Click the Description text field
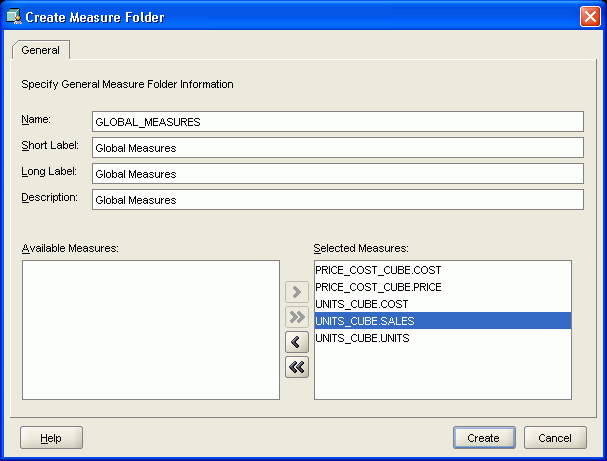Viewport: 607px width, 461px height. coord(337,199)
